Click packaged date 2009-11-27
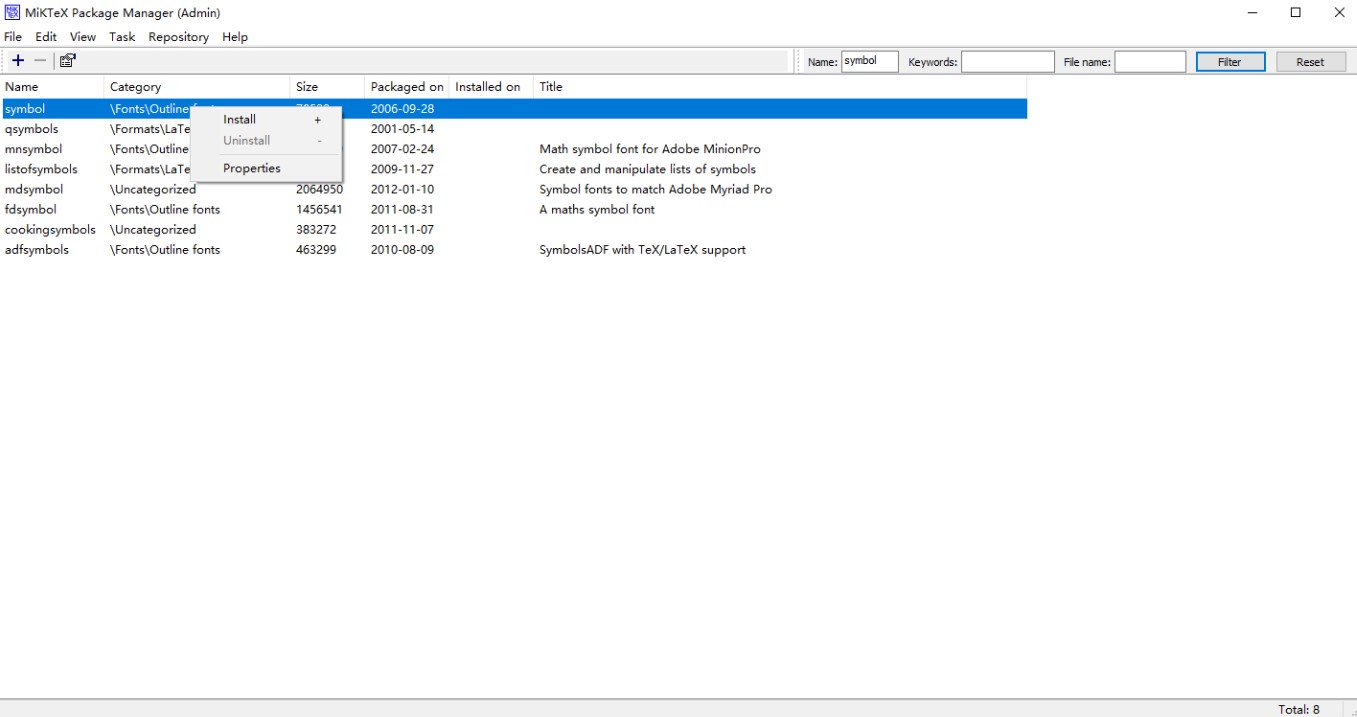 pyautogui.click(x=402, y=169)
